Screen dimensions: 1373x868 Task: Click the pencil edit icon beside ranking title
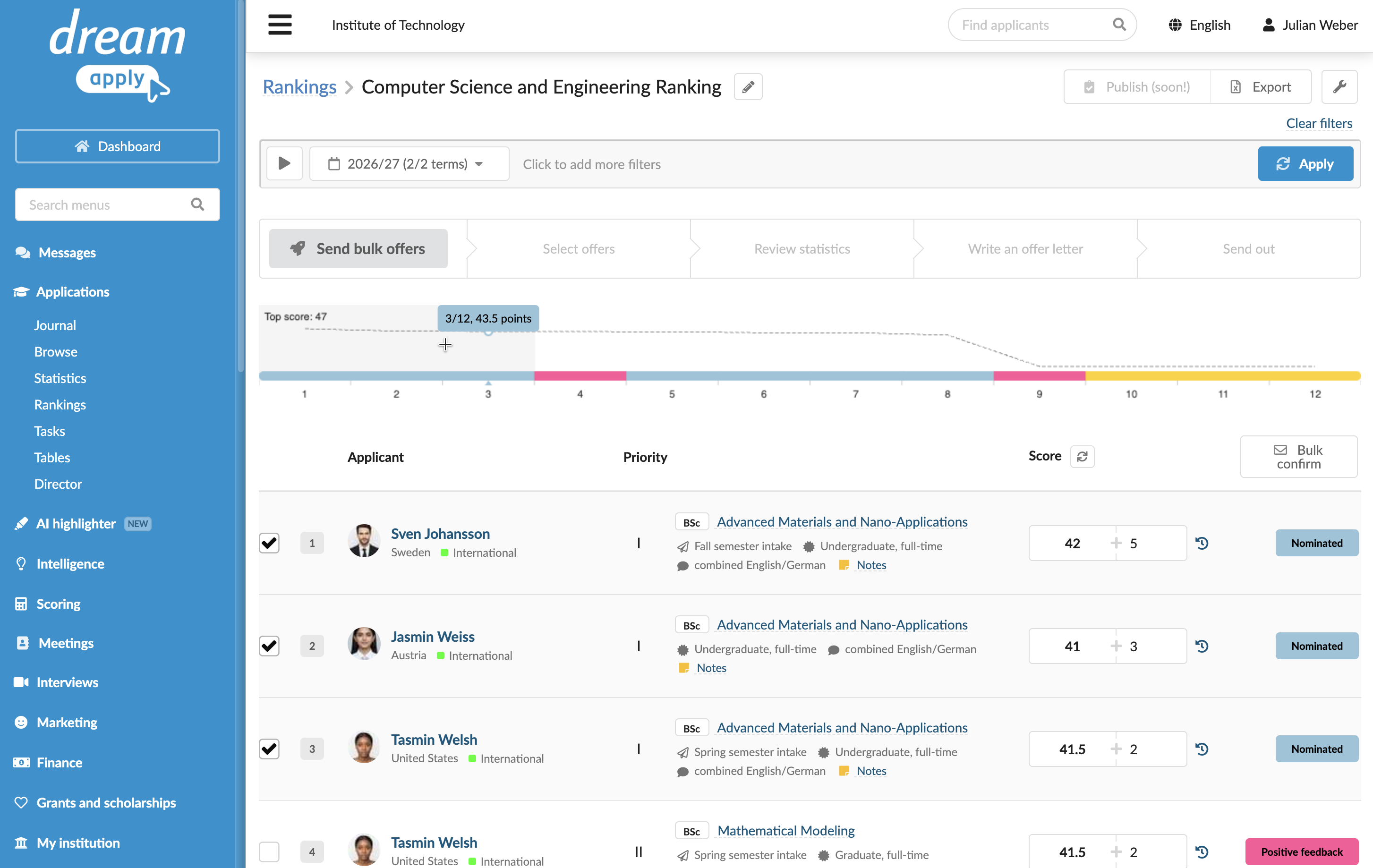point(748,87)
